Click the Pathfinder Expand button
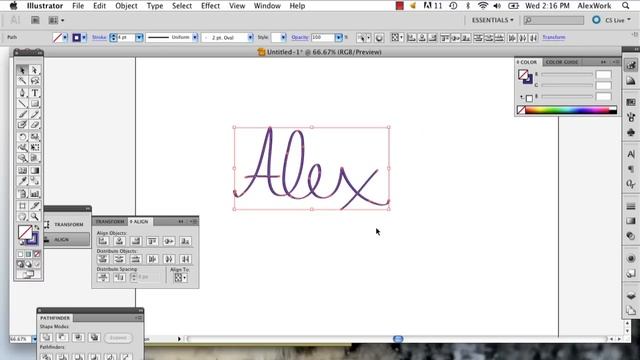This screenshot has height=360, width=640. pos(118,338)
